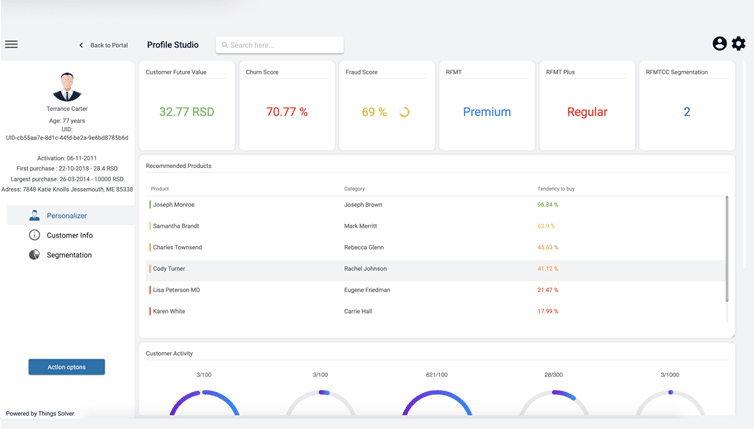Click the 28/300 activity gauge
Viewport: 754px width, 429px height.
coord(553,402)
